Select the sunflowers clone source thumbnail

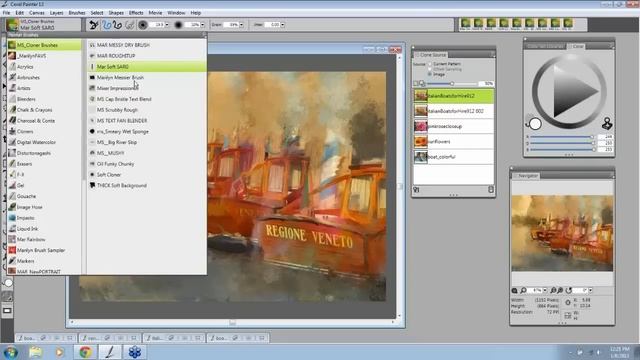(x=421, y=142)
